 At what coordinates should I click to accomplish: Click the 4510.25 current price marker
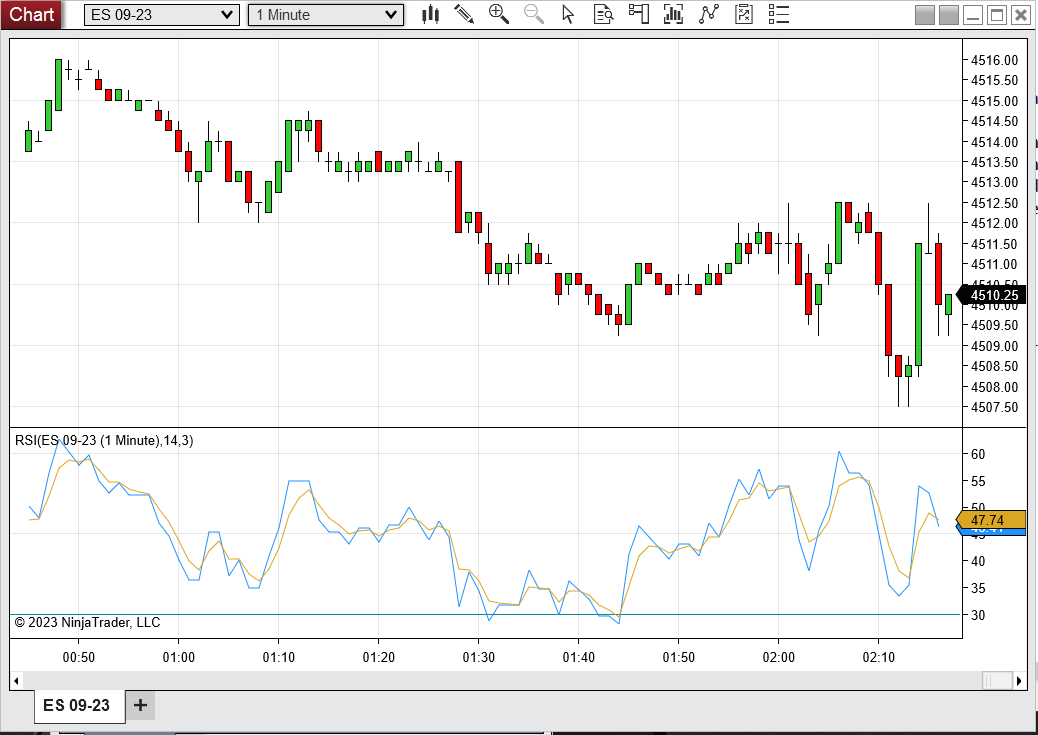click(992, 295)
